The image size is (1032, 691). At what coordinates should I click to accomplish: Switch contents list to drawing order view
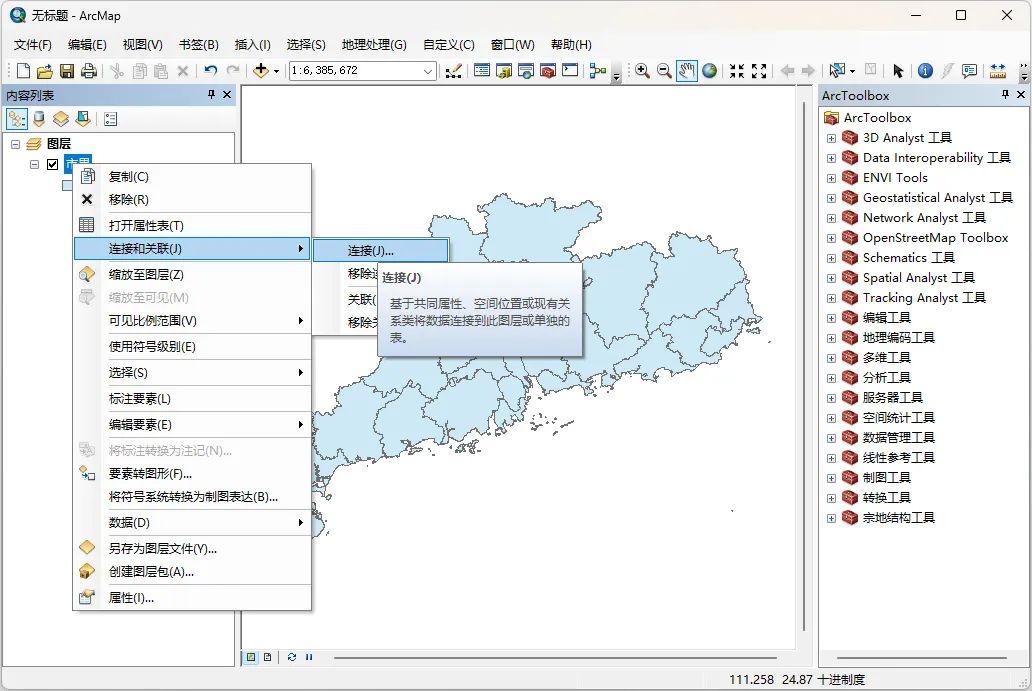coord(16,119)
